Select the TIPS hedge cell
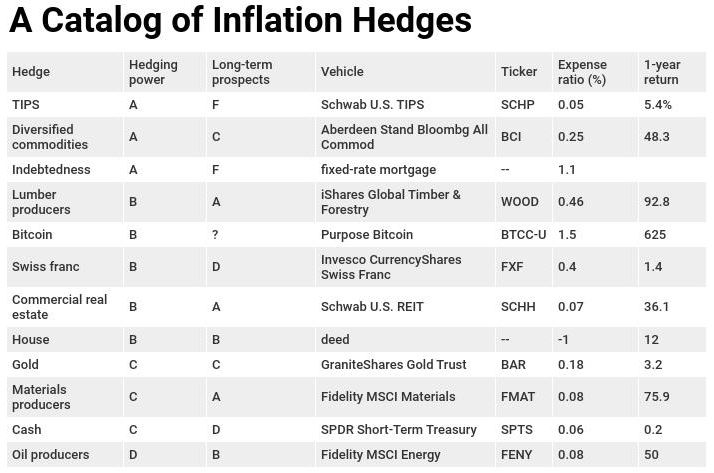714x473 pixels. coord(26,105)
